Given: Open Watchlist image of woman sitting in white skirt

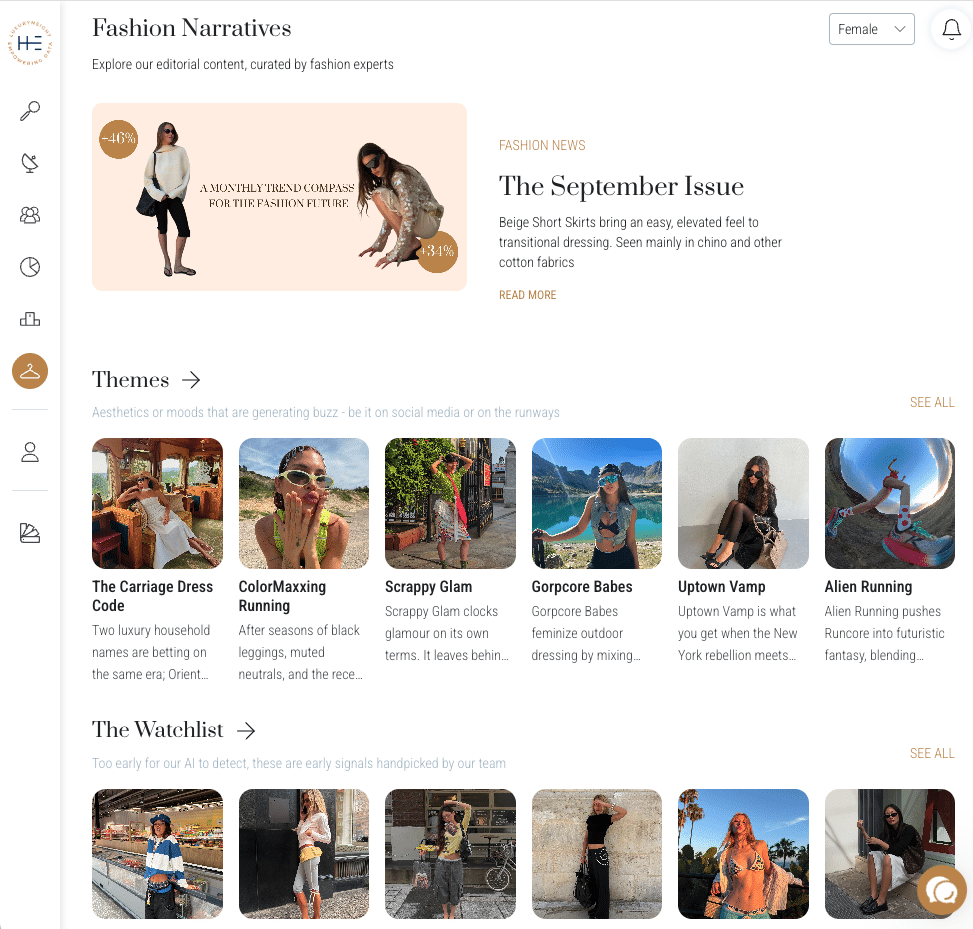Looking at the screenshot, I should coord(889,854).
